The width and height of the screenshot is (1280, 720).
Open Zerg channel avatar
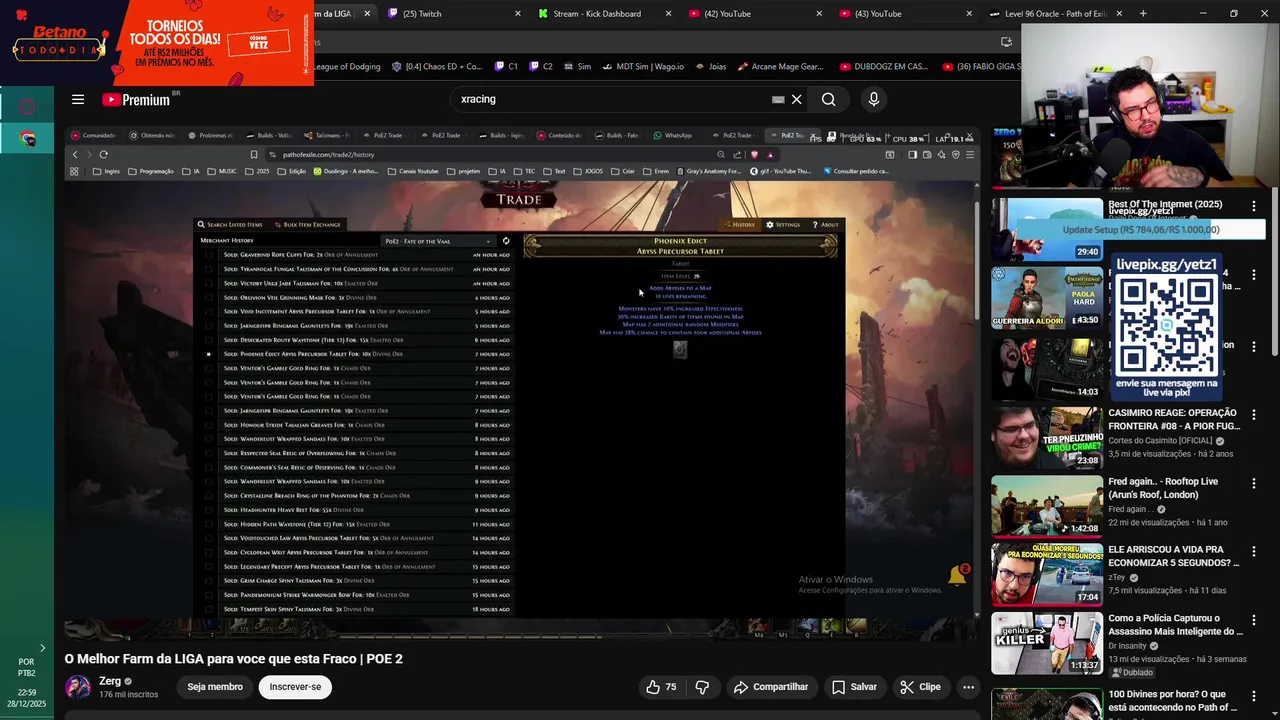77,687
